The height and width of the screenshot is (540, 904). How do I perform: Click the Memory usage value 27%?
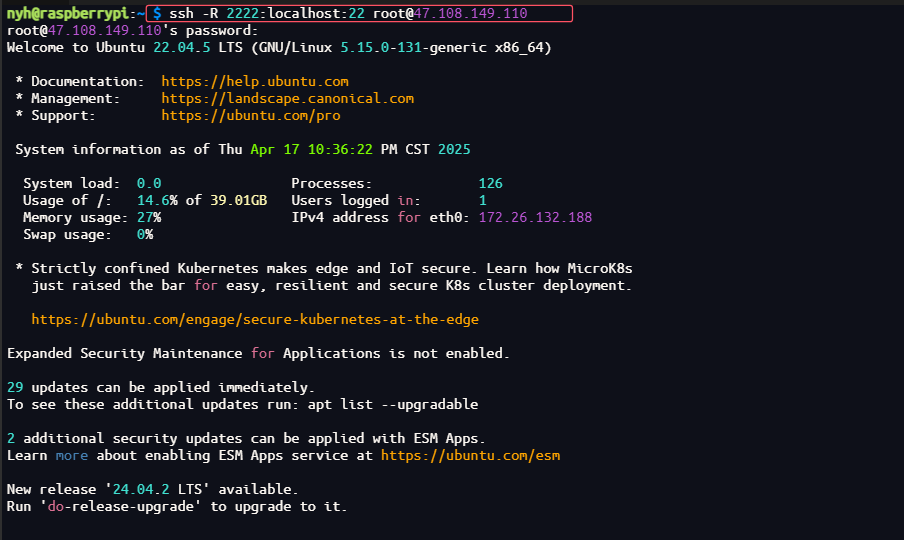(149, 217)
